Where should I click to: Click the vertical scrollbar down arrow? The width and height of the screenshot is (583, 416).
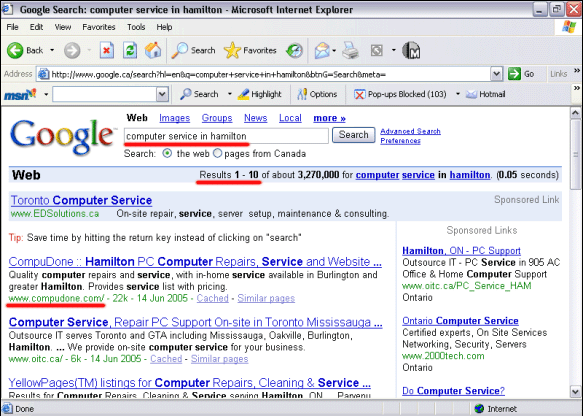tap(575, 391)
